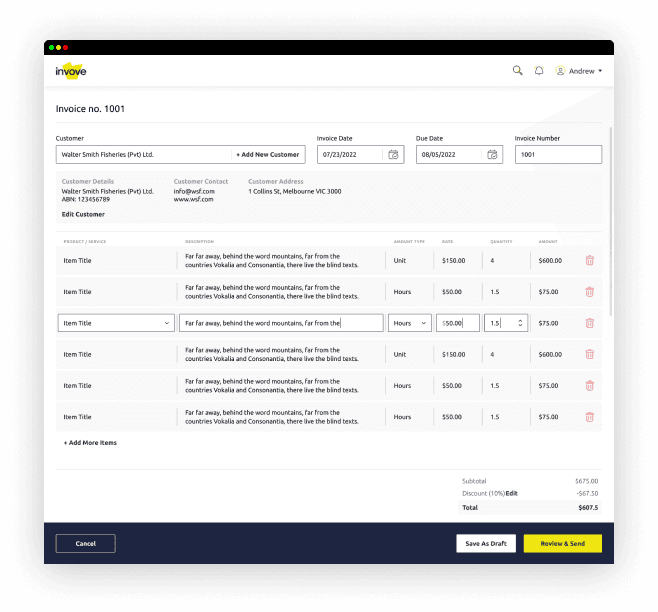Click the first row $150.00 rate
The width and height of the screenshot is (658, 612).
(453, 260)
